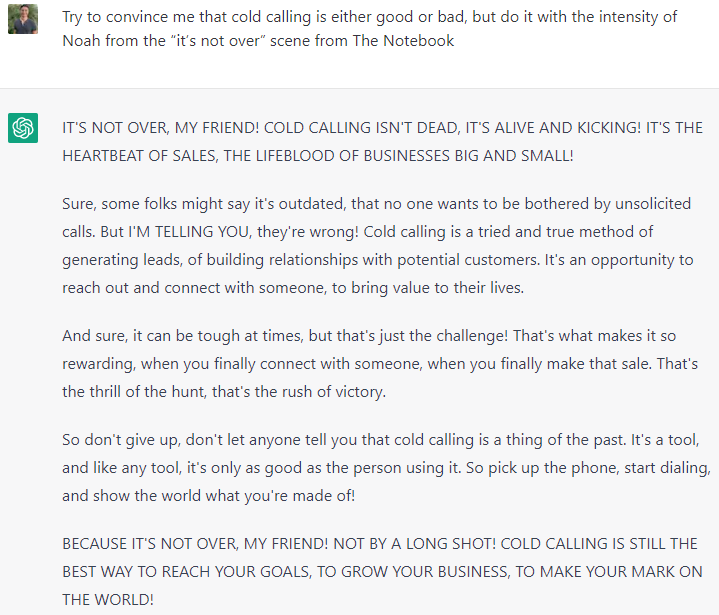Click the opening line "IT'S NOT OVER, MY FRIEND!"
Image resolution: width=719 pixels, height=615 pixels.
(160, 127)
